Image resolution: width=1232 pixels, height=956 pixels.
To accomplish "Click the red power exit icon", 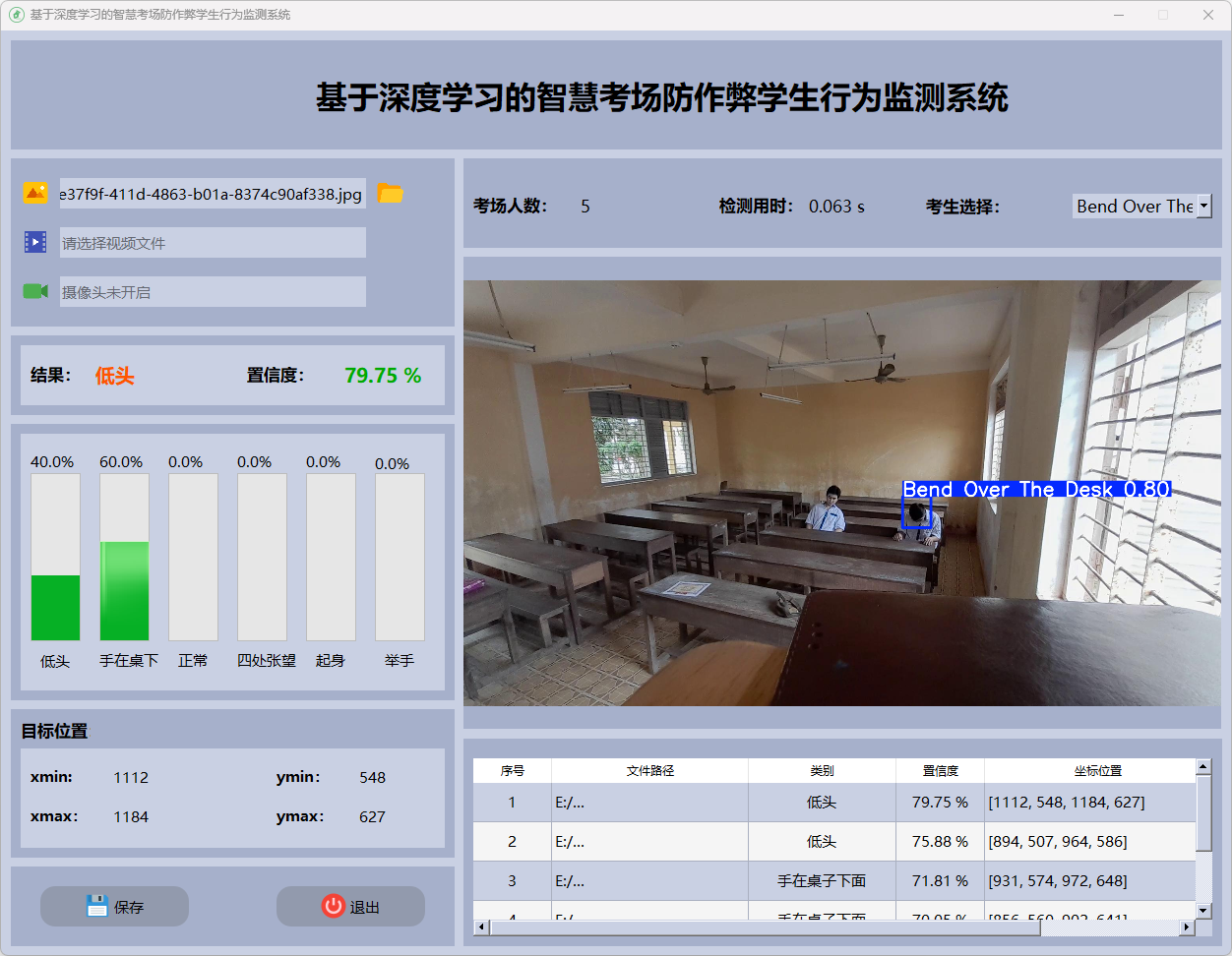I will tap(334, 906).
